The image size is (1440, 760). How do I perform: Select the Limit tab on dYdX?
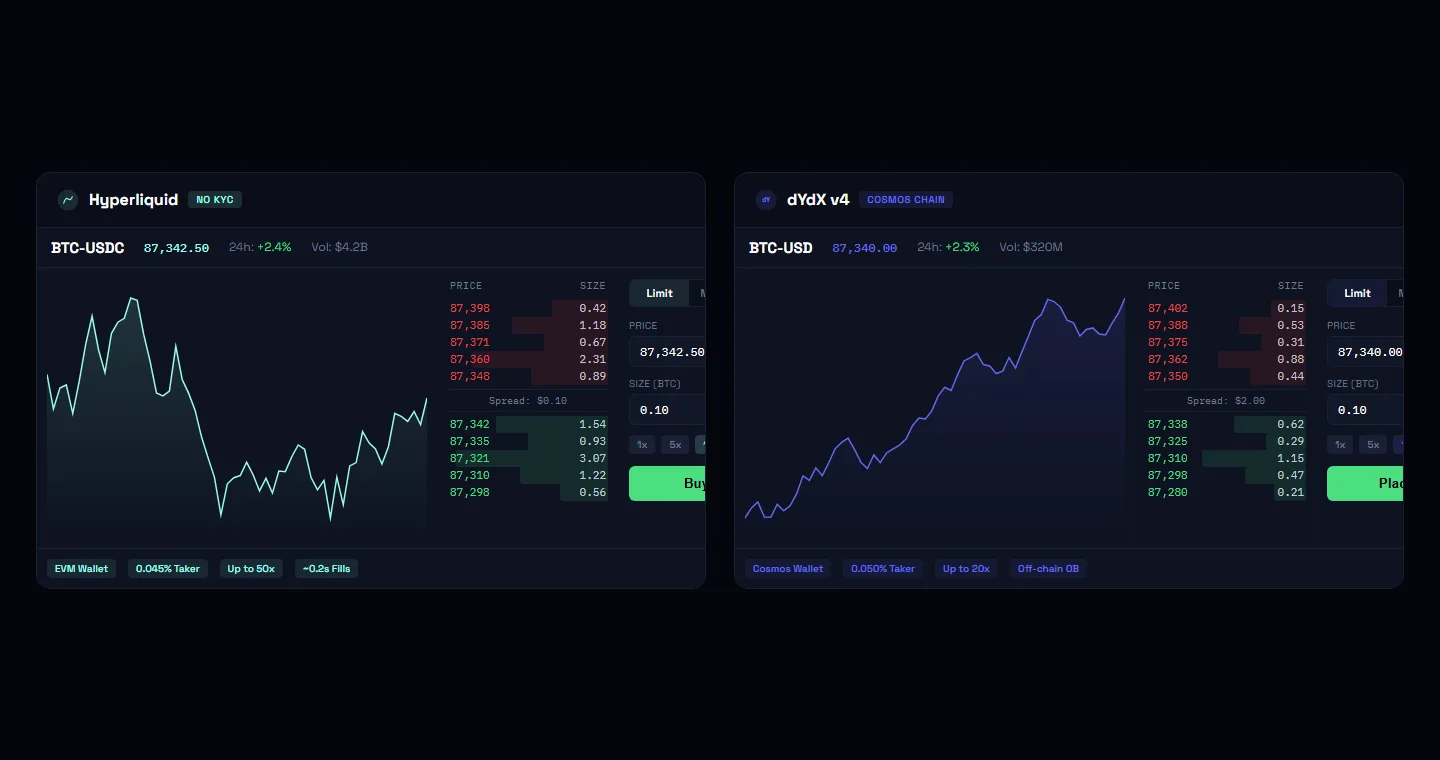(x=1356, y=292)
